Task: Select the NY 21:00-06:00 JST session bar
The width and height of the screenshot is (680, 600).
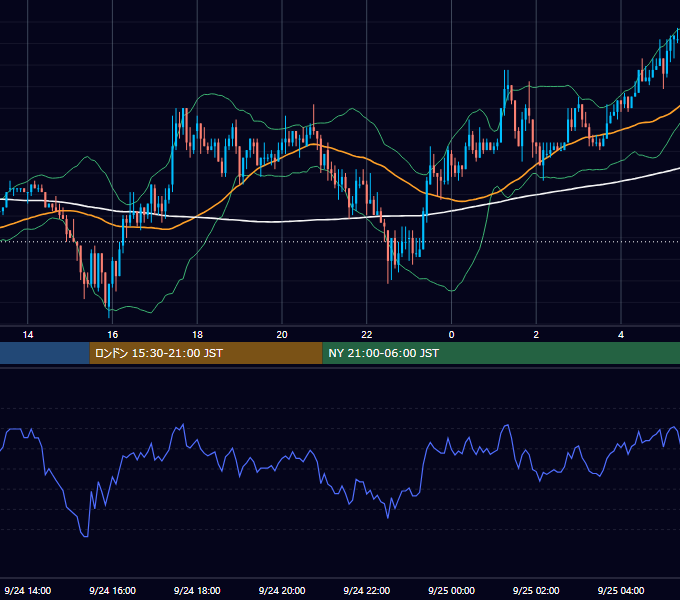Action: click(501, 353)
